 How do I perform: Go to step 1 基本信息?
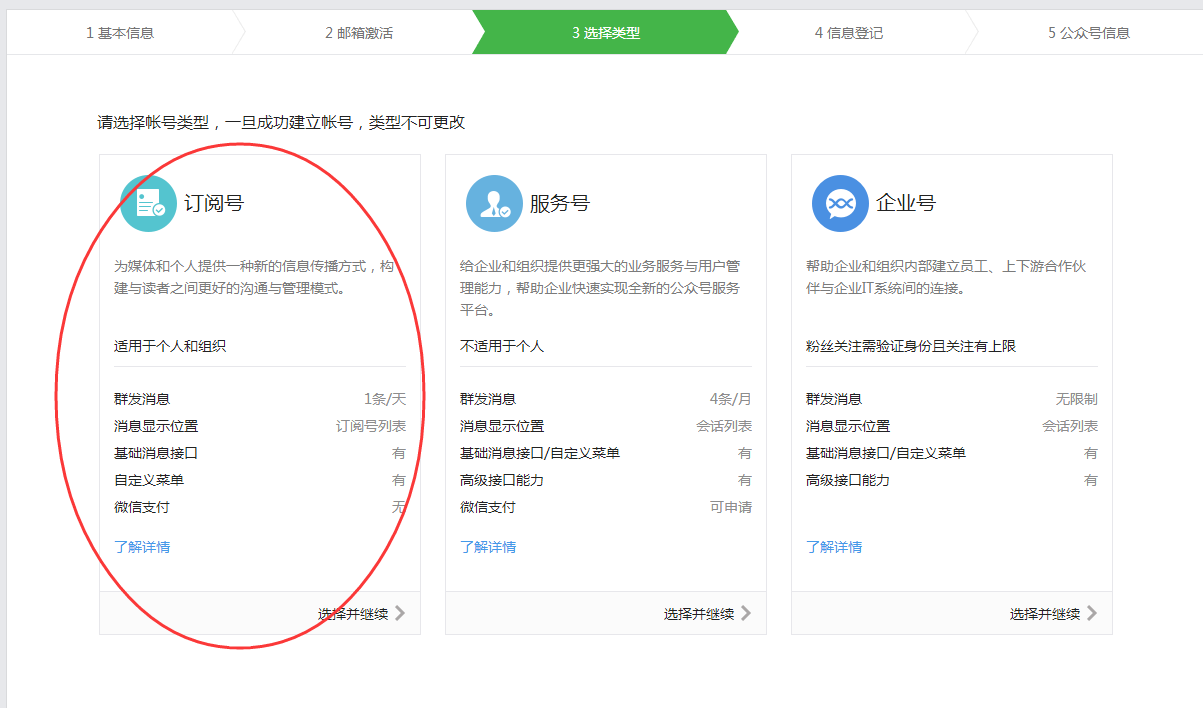tap(120, 33)
